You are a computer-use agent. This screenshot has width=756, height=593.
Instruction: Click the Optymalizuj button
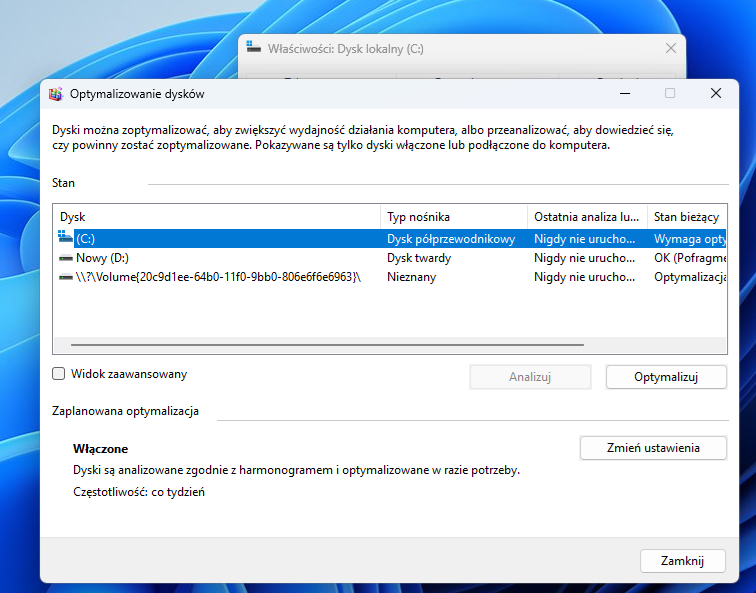coord(666,377)
